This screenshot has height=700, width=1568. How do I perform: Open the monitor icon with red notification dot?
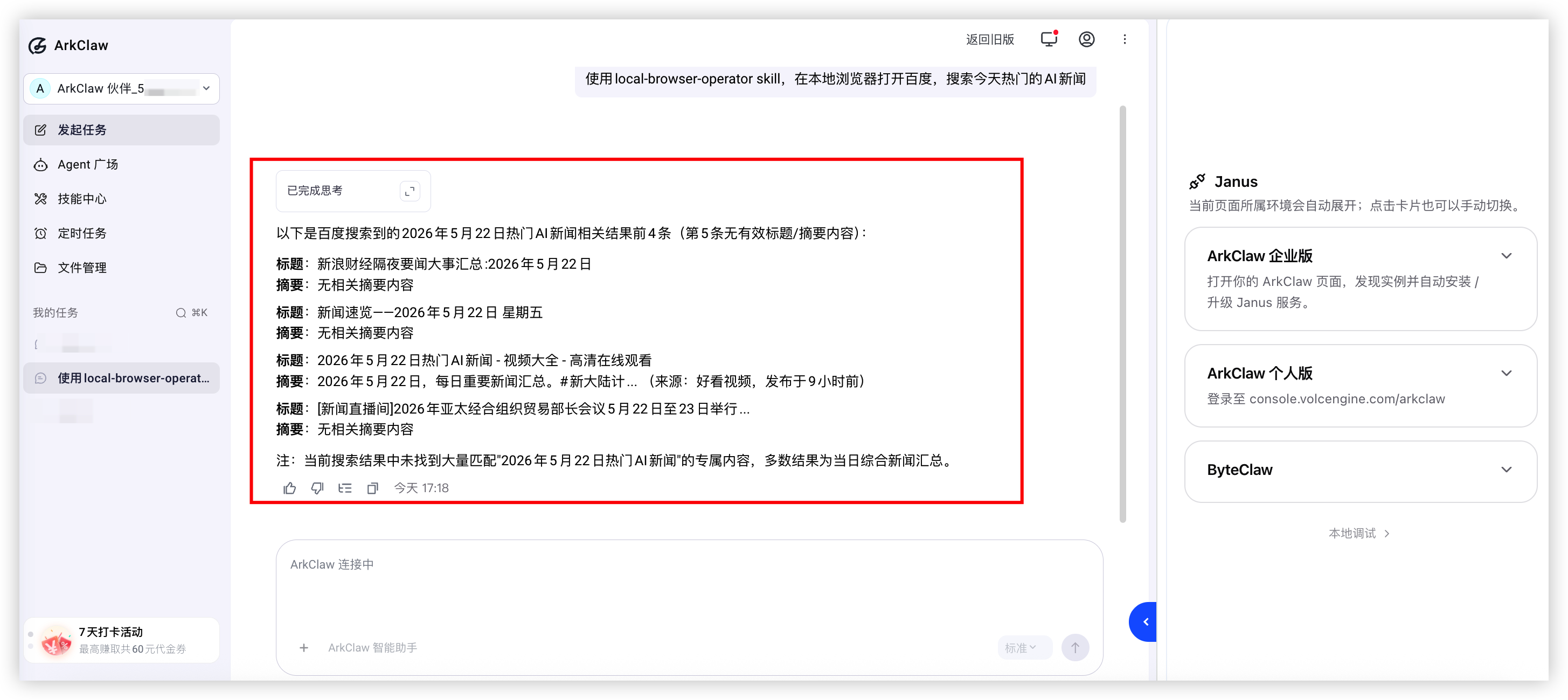point(1049,39)
